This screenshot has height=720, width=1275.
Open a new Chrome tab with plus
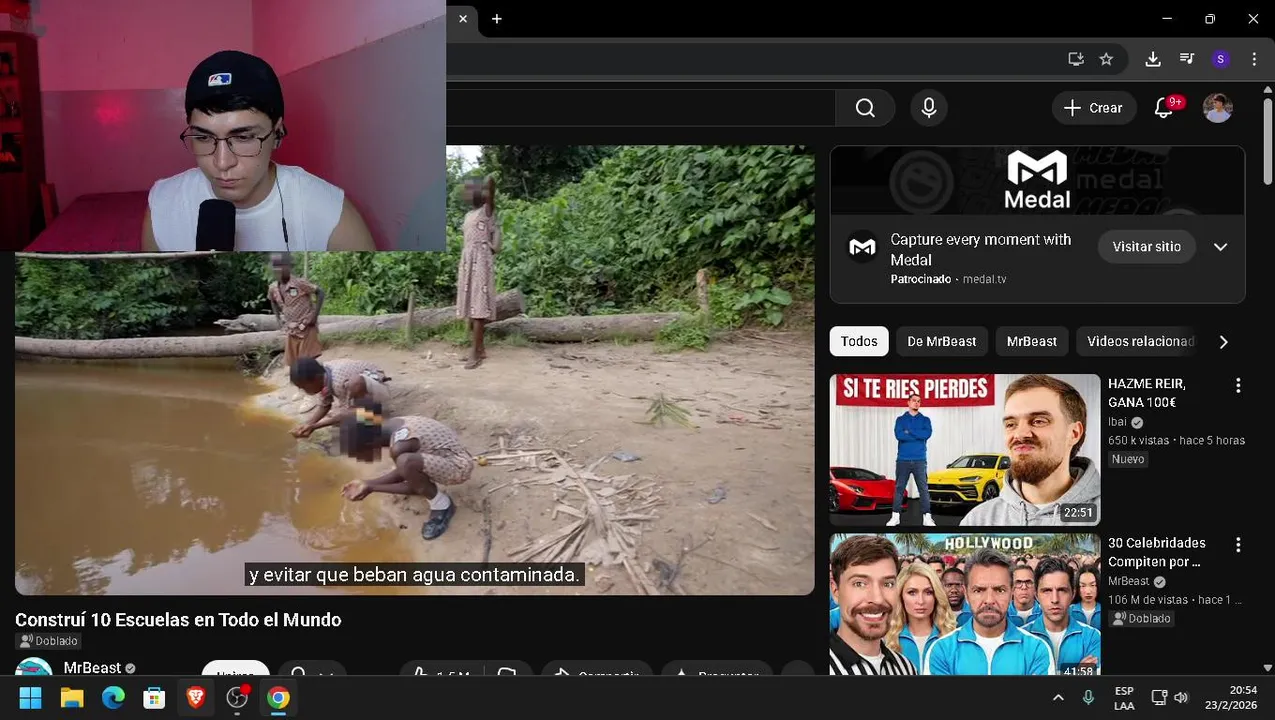(496, 19)
